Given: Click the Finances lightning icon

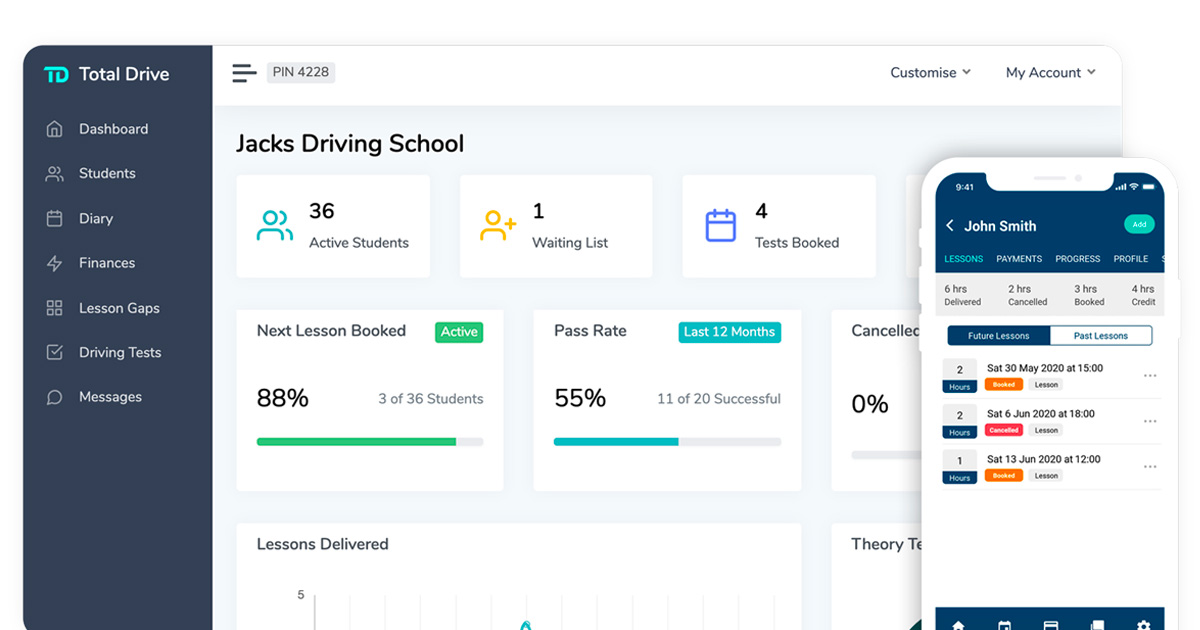Looking at the screenshot, I should point(54,263).
